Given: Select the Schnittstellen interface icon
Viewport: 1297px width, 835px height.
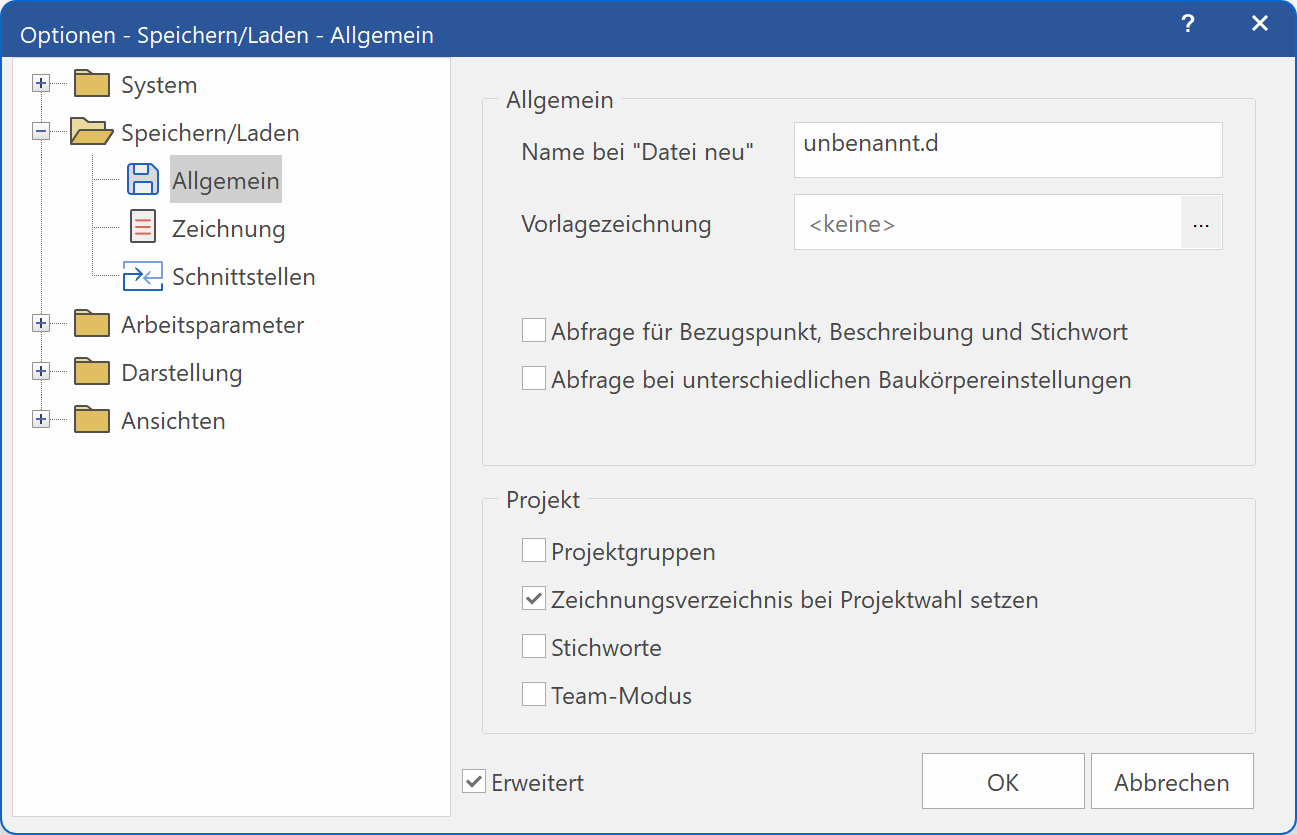Looking at the screenshot, I should pos(142,275).
